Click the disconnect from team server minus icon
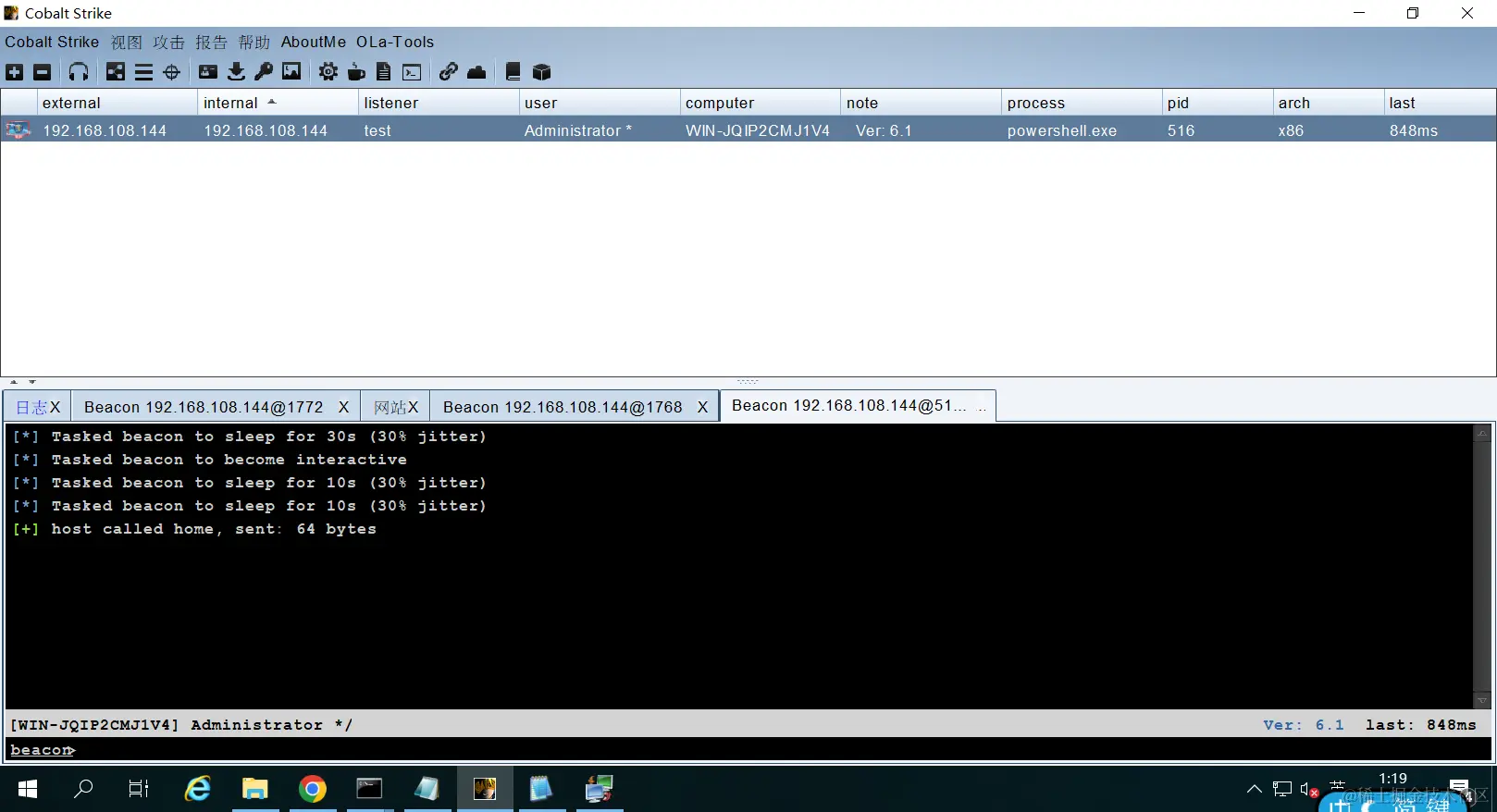The height and width of the screenshot is (812, 1497). click(43, 72)
